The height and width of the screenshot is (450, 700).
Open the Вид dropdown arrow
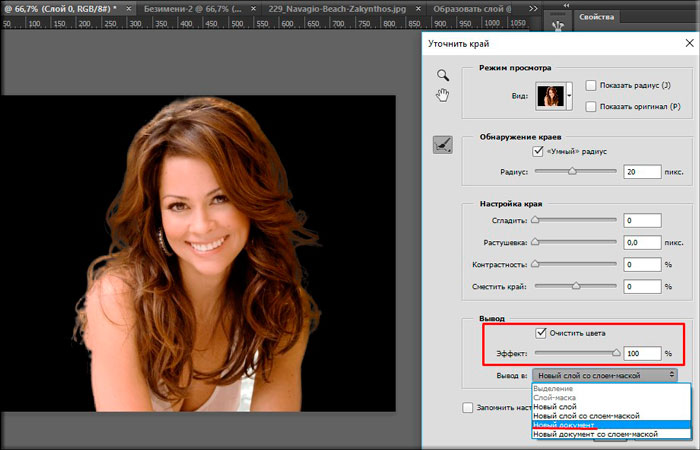click(570, 96)
